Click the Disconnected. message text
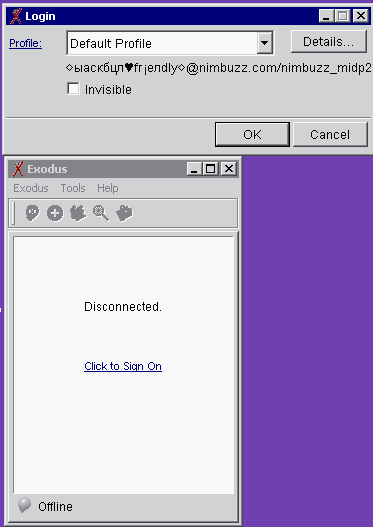This screenshot has width=373, height=527. (123, 307)
